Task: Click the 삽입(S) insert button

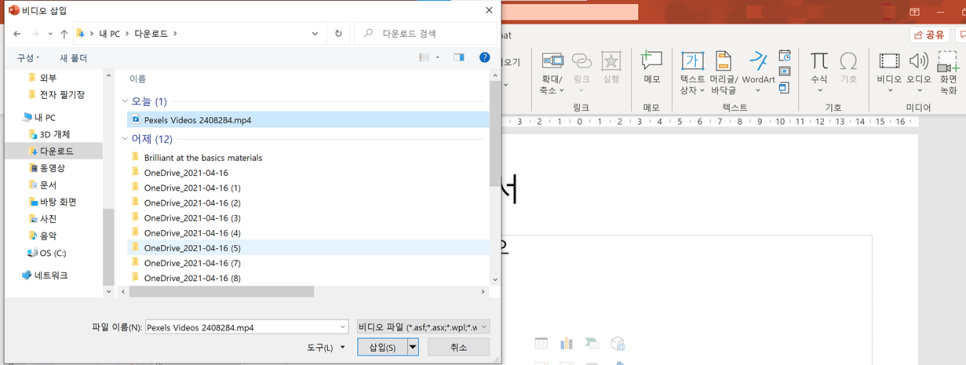Action: point(382,347)
